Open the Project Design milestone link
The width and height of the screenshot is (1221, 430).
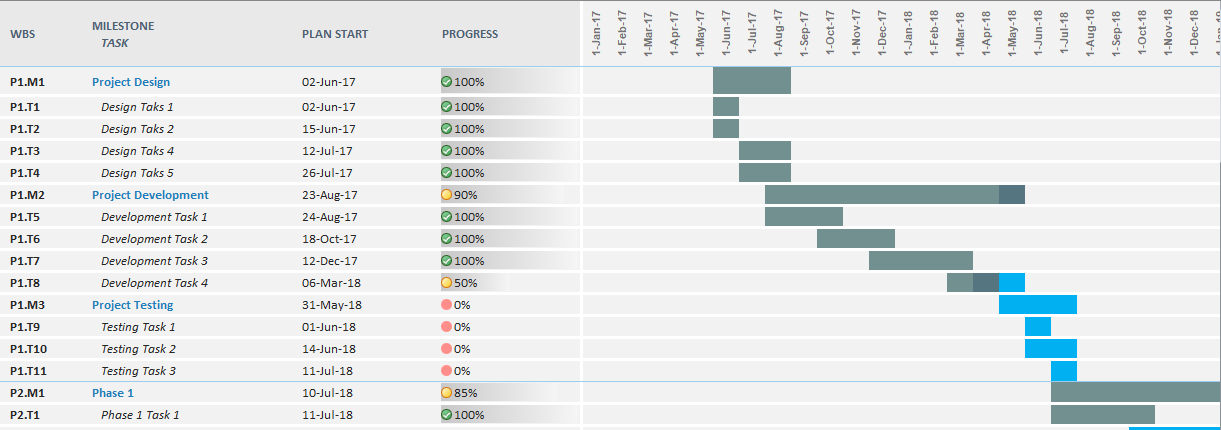(x=131, y=82)
